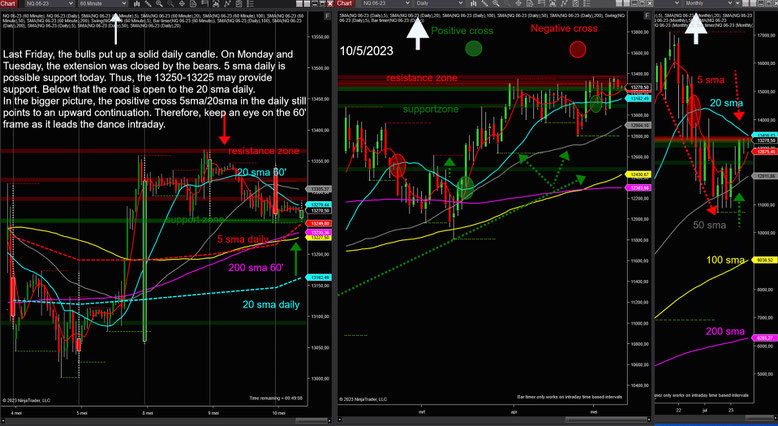Image resolution: width=778 pixels, height=426 pixels.
Task: Select the '20 sma' label in Monthly chart
Action: click(x=726, y=103)
